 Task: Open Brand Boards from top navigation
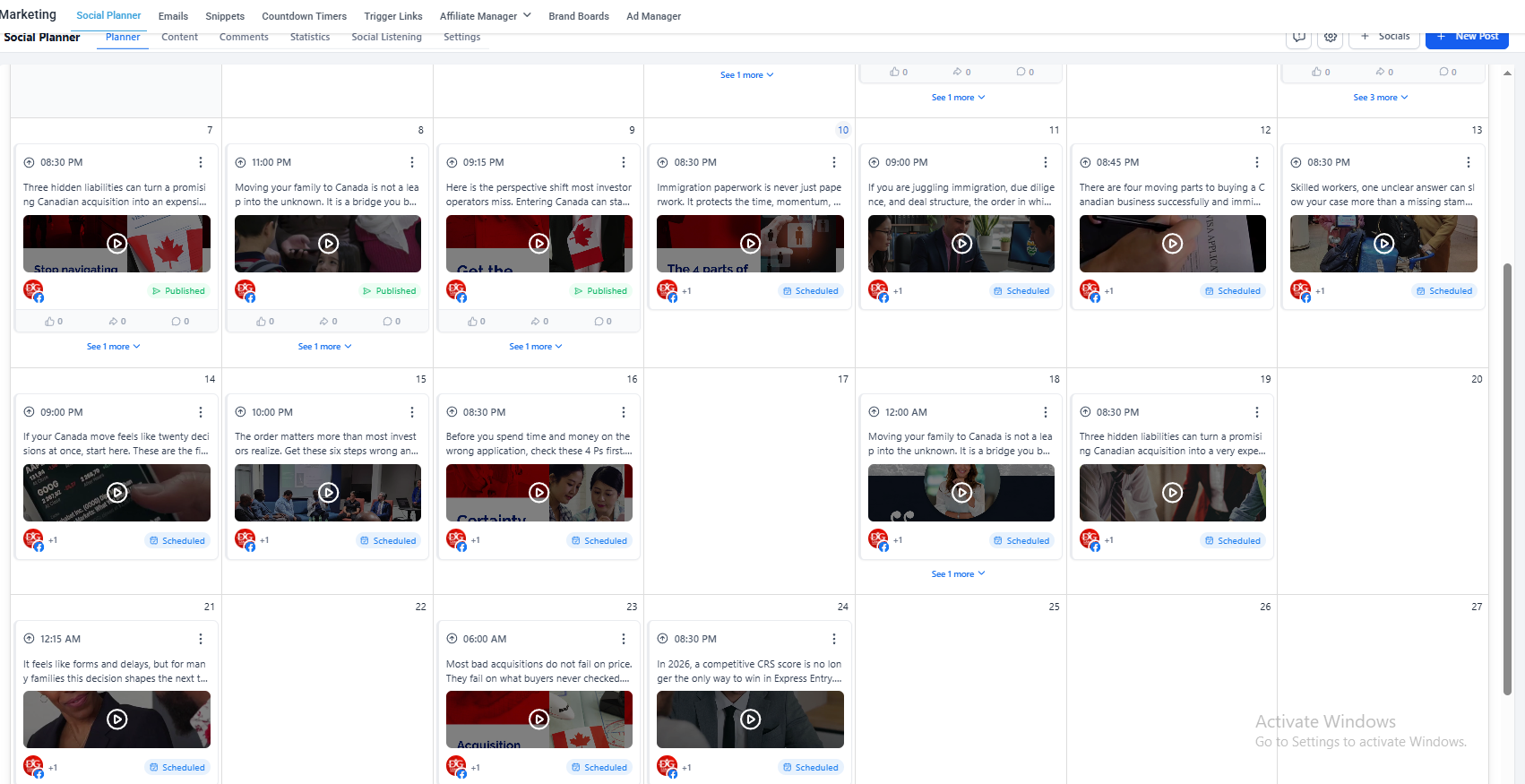point(579,16)
